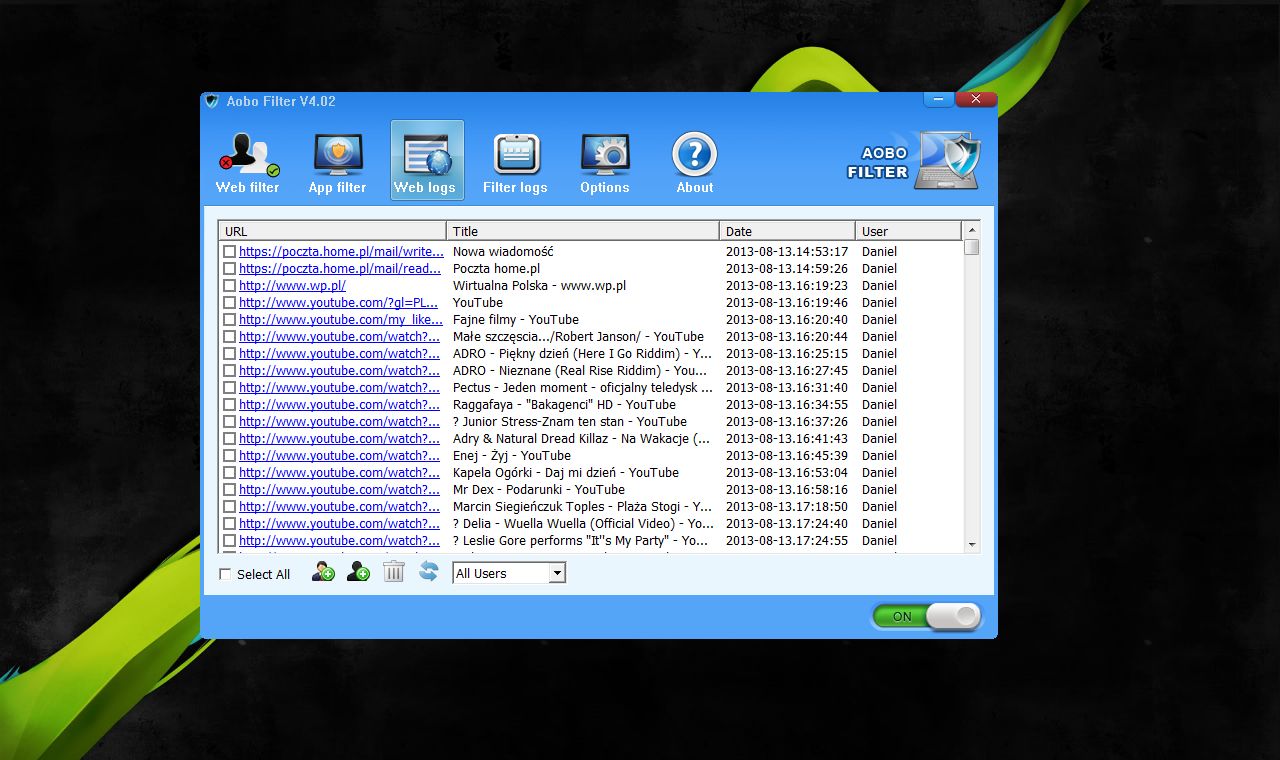Open the youtube.com/my_like link
Viewport: 1280px width, 760px height.
click(x=340, y=320)
